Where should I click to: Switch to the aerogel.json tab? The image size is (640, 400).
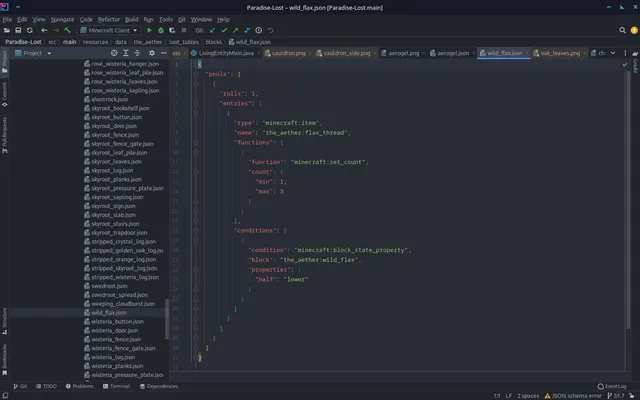(x=452, y=53)
